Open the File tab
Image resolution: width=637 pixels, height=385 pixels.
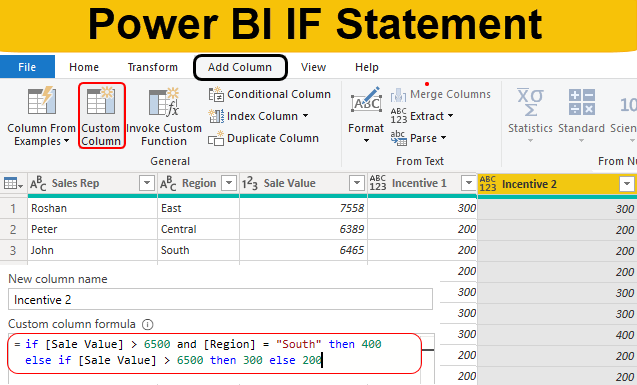point(27,67)
